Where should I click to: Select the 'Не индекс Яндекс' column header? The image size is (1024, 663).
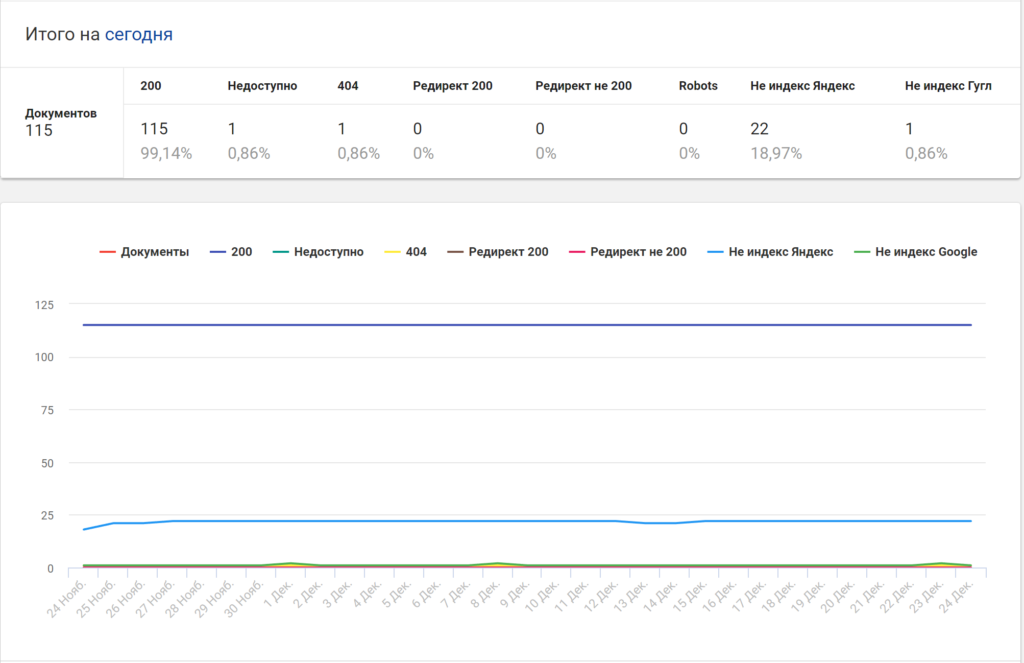(802, 86)
